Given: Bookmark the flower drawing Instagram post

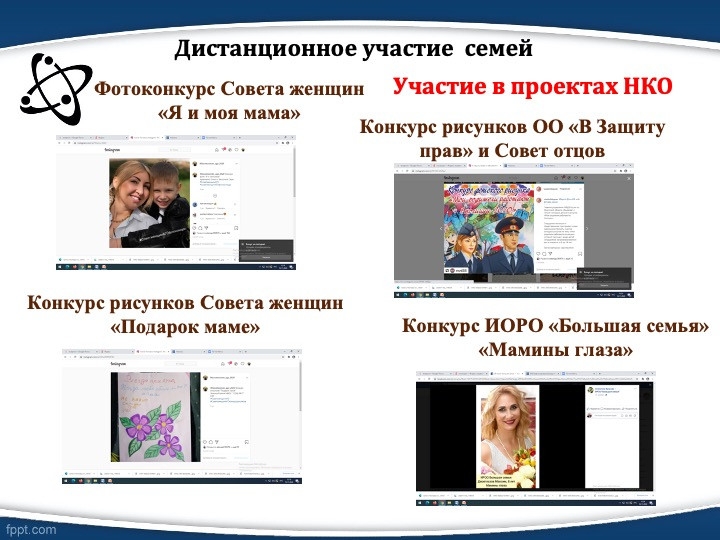Looking at the screenshot, I should (x=247, y=442).
